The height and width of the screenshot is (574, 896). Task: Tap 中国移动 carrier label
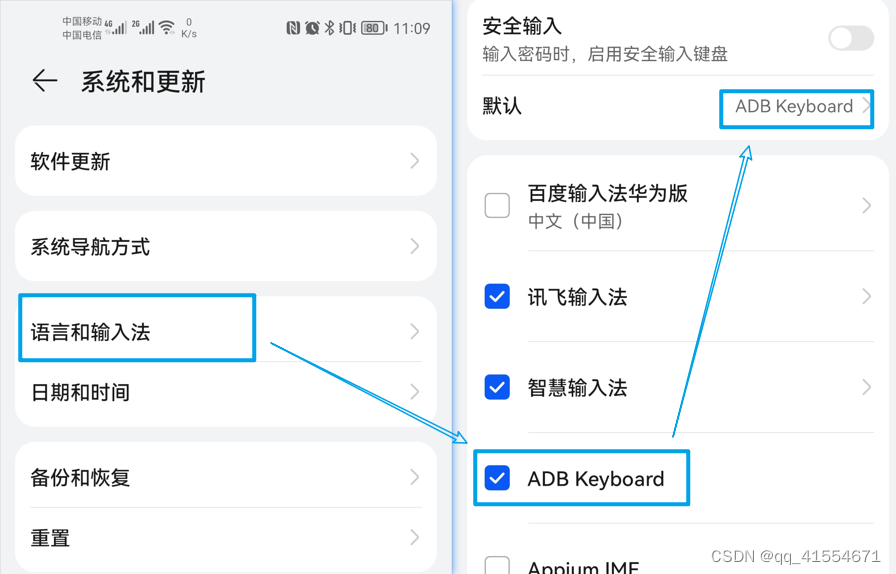[x=82, y=21]
